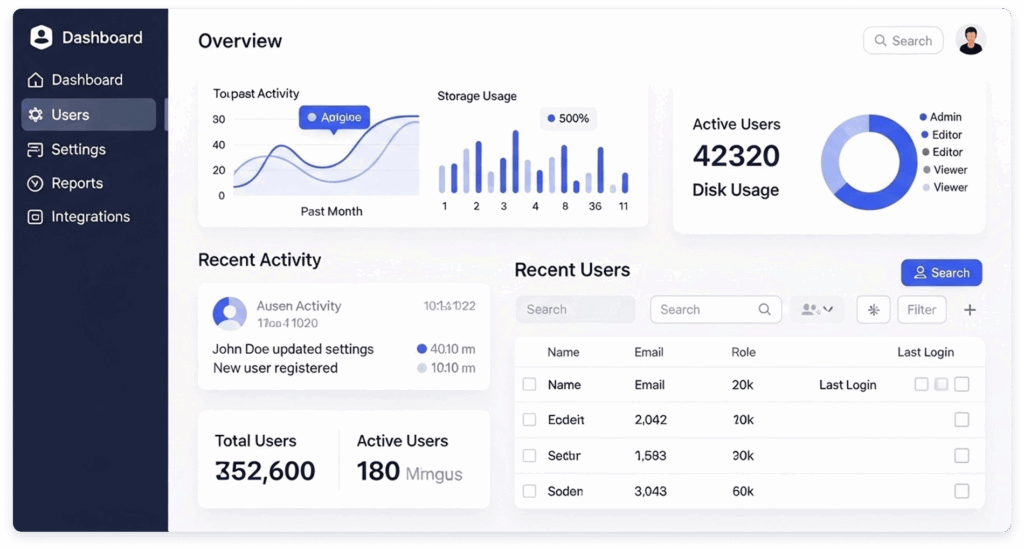Expand the user group dropdown

(x=816, y=310)
